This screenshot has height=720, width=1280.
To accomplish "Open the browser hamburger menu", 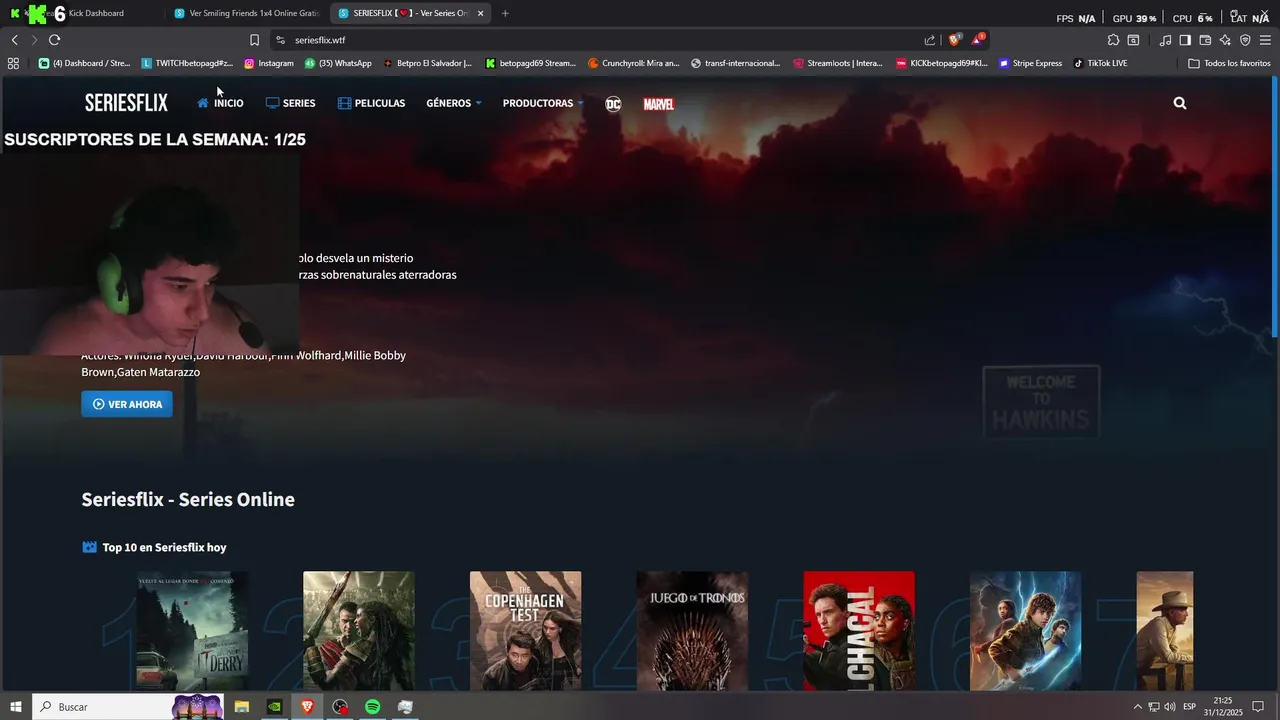I will coord(1265,40).
